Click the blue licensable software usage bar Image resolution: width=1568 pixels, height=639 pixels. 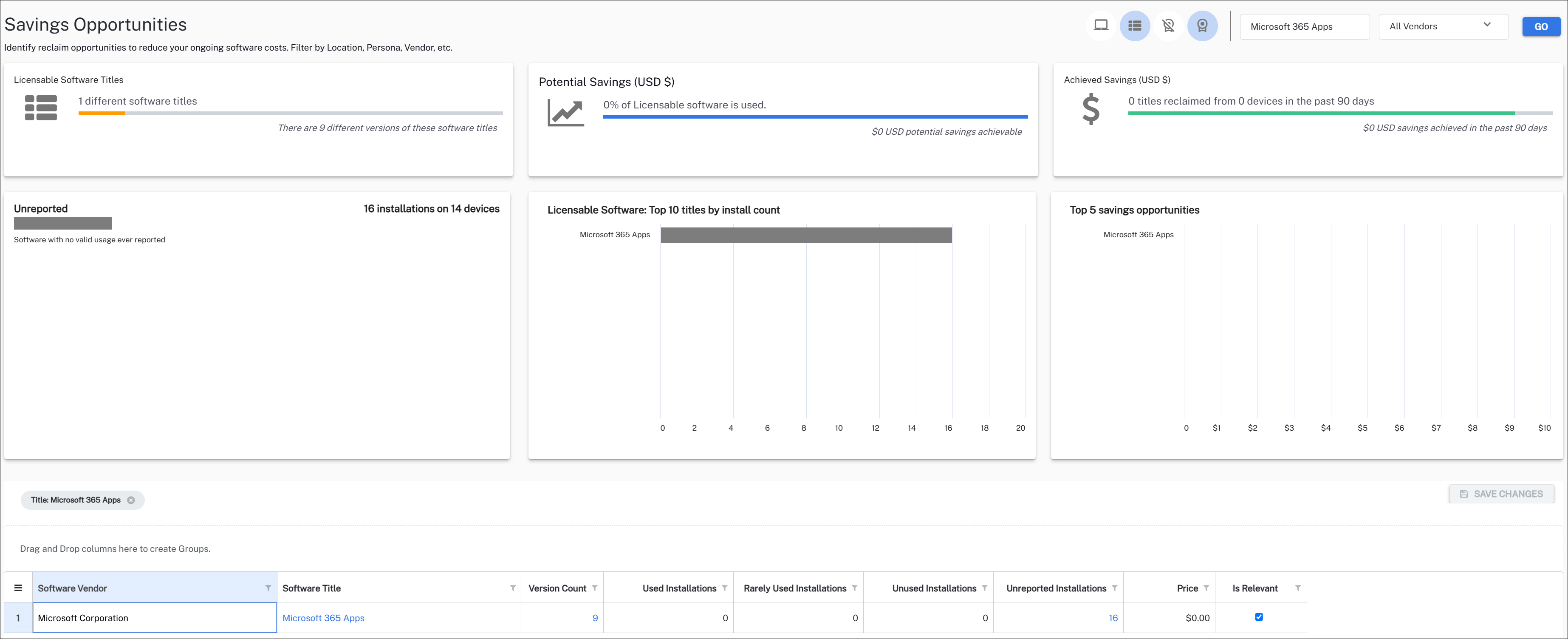coord(815,117)
